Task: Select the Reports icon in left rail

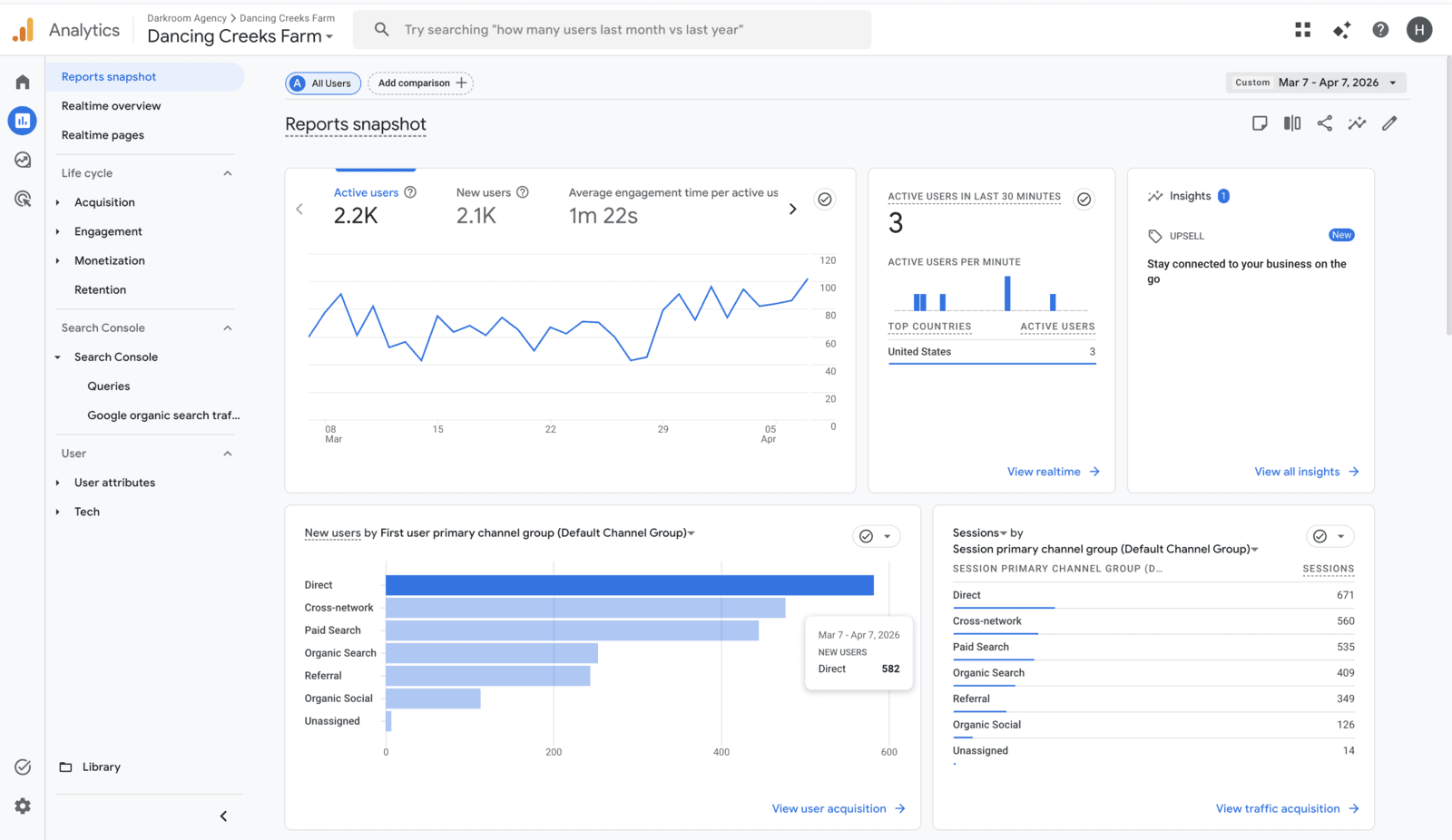Action: coord(23,121)
